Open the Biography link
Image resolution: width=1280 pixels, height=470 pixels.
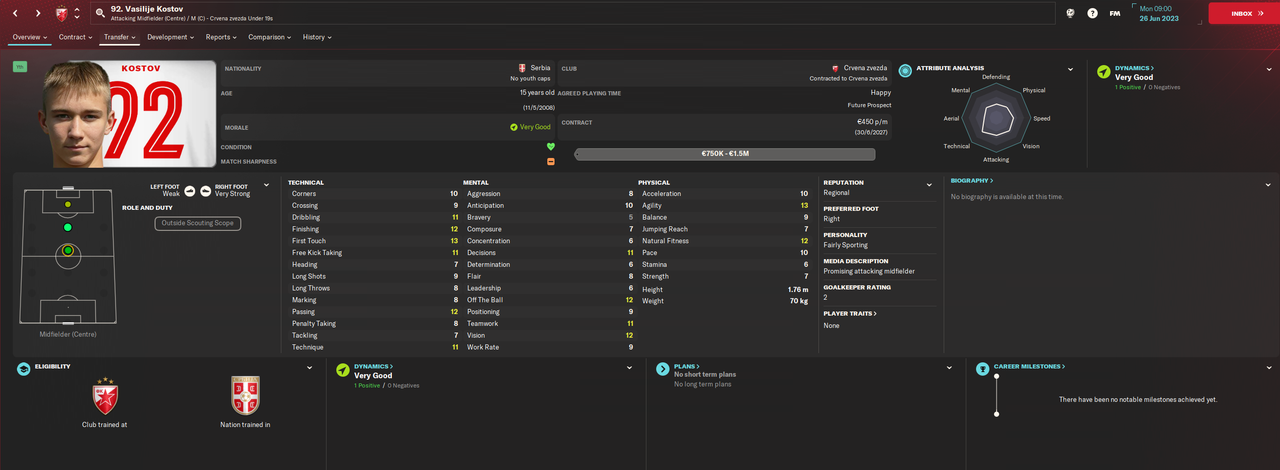[972, 181]
